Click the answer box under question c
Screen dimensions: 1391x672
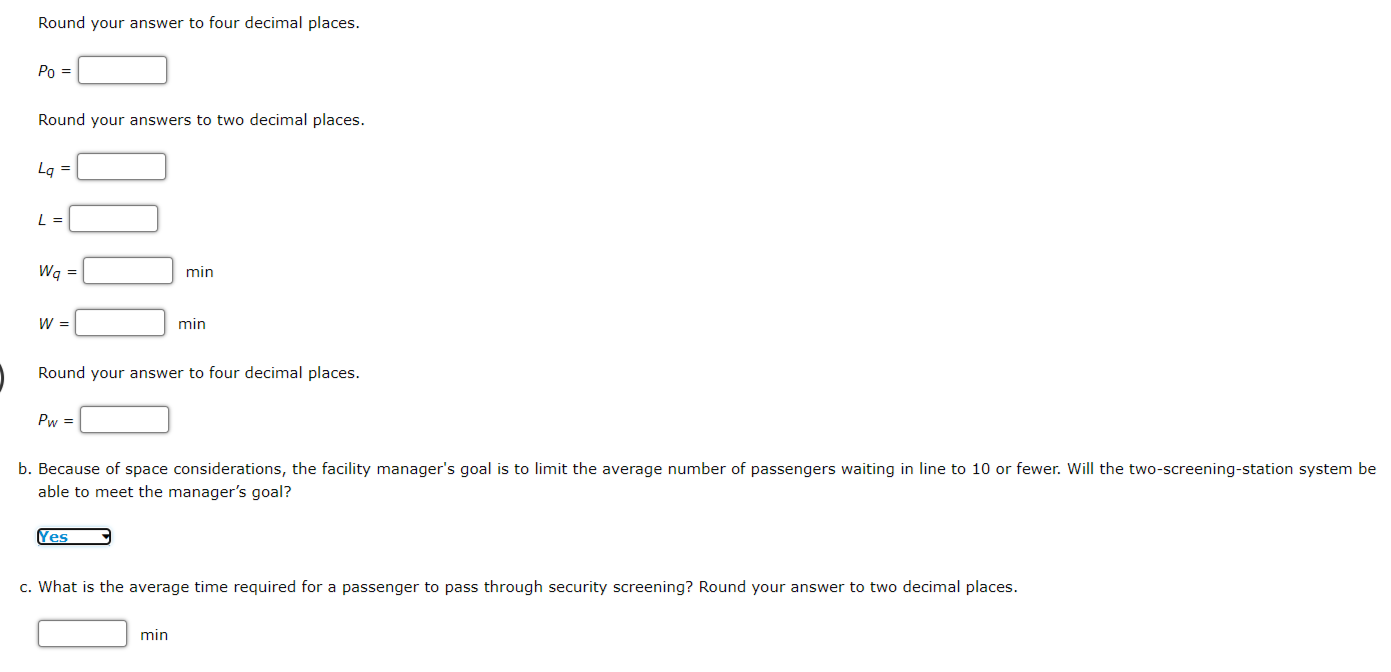(x=82, y=632)
